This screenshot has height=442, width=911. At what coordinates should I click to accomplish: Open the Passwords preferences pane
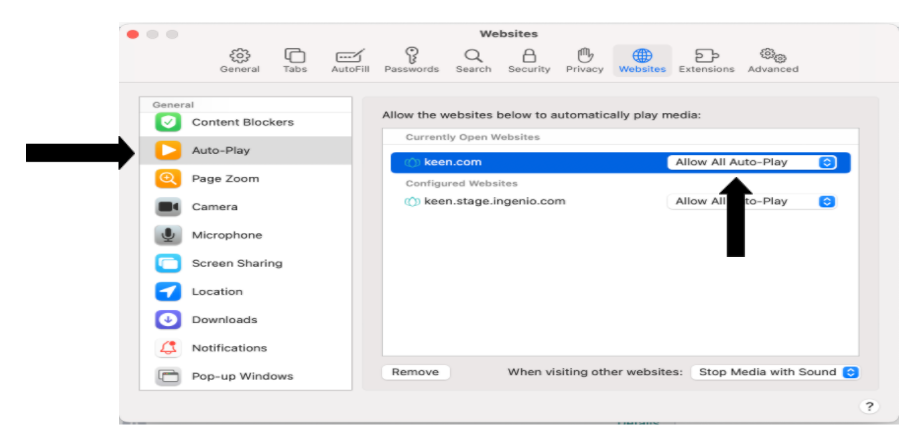point(411,60)
